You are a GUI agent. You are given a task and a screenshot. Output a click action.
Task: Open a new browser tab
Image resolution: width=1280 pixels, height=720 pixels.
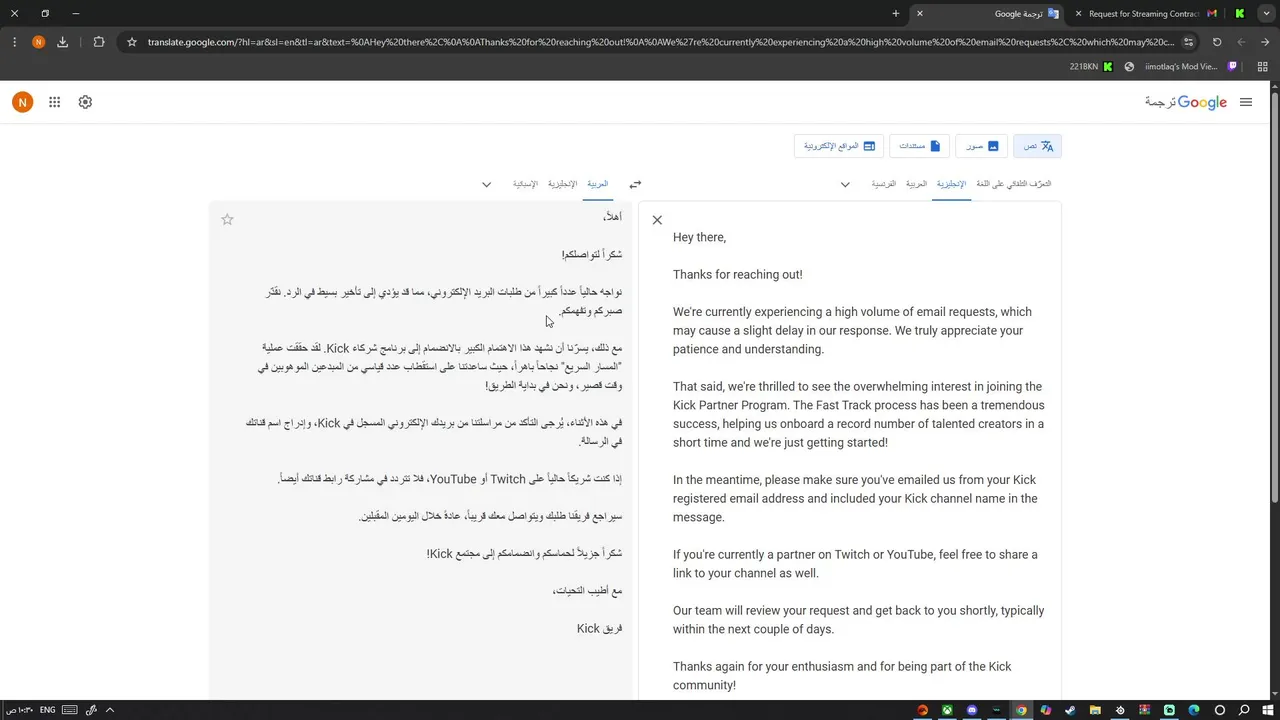896,14
